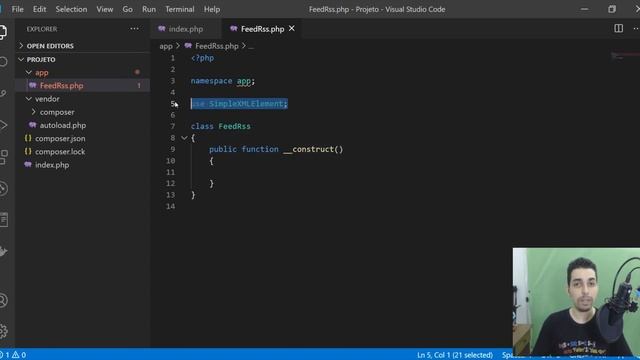The width and height of the screenshot is (640, 360).
Task: Open the Manage gear icon
Action: pyautogui.click(x=3, y=331)
